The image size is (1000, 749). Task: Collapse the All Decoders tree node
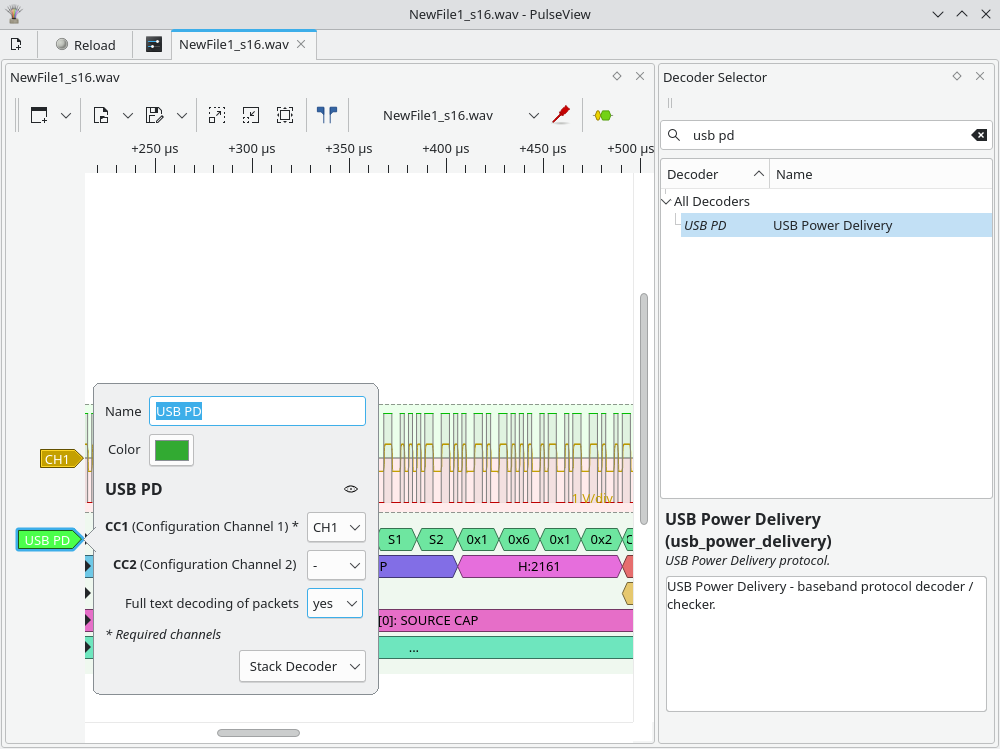666,202
